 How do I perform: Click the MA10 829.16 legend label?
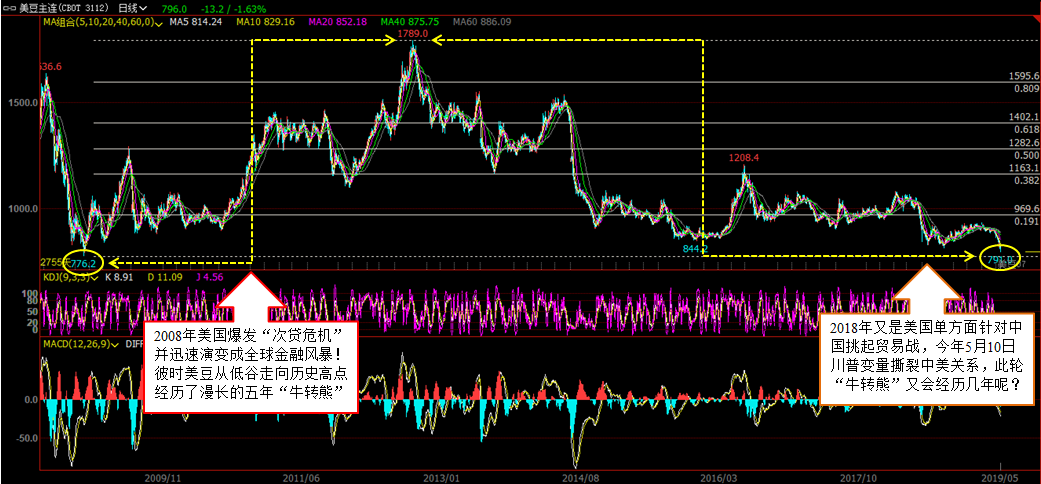(265, 20)
